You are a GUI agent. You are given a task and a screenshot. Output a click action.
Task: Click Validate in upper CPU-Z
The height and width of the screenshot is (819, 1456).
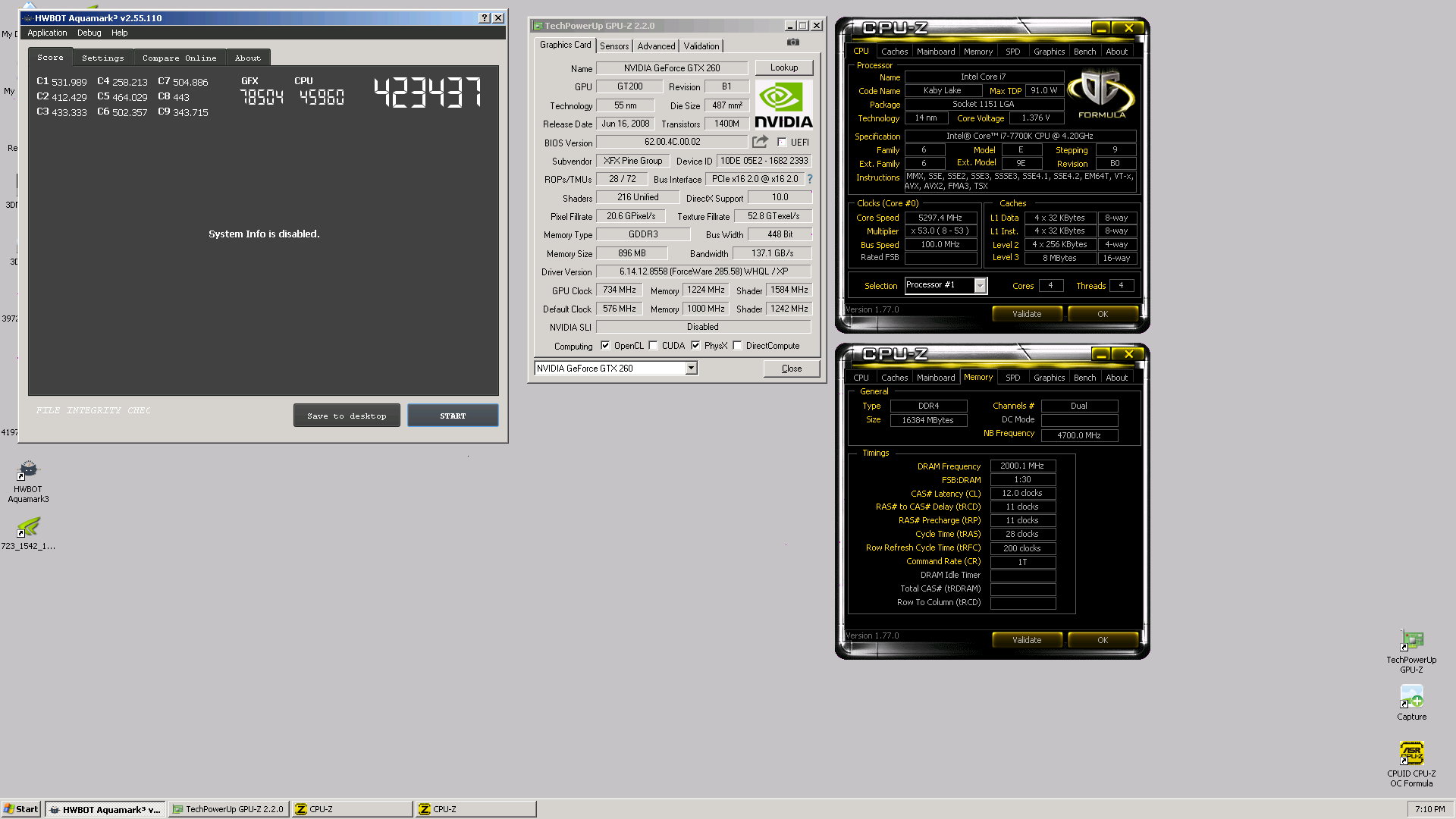(x=1027, y=314)
